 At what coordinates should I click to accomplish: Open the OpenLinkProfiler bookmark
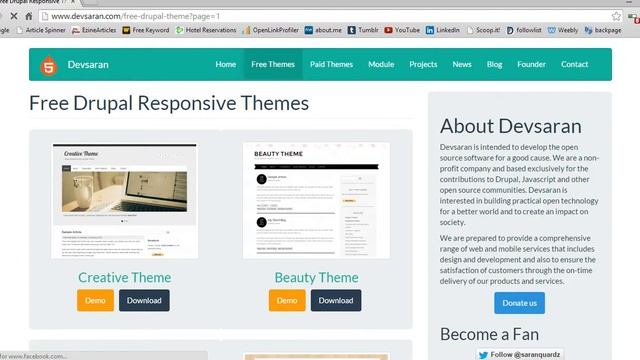tap(271, 30)
